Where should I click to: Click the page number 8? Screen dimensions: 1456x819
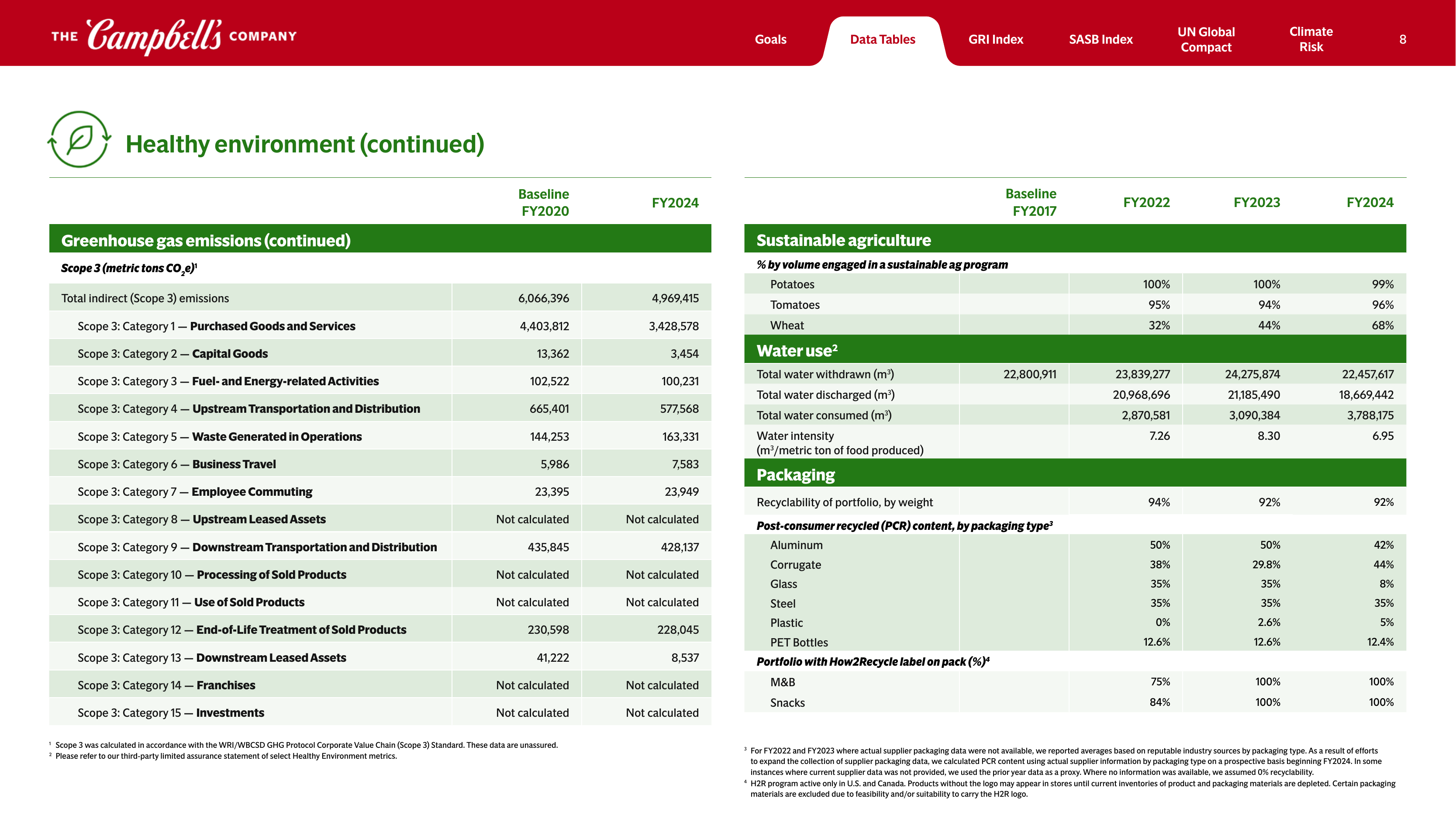point(1402,39)
